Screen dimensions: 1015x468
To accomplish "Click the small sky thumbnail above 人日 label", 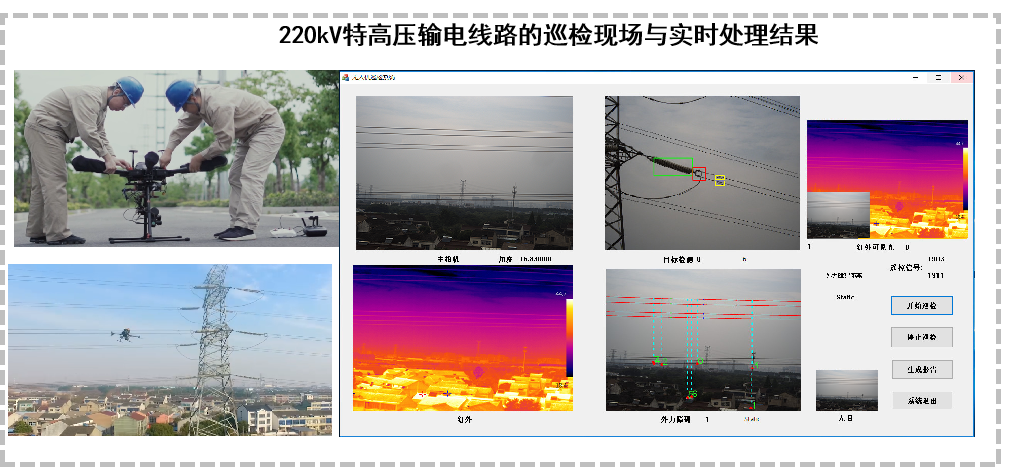I will 846,390.
